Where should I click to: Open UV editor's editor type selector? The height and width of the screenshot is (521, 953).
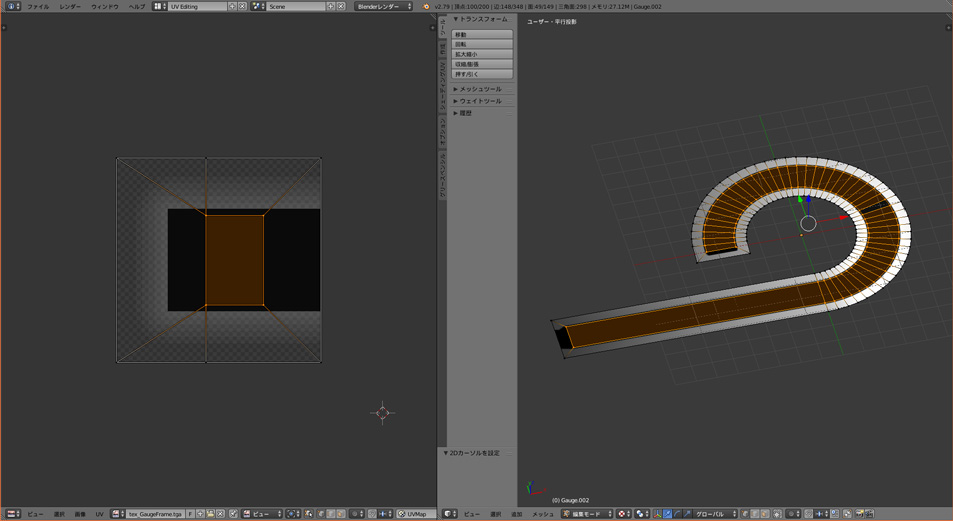tap(13, 514)
